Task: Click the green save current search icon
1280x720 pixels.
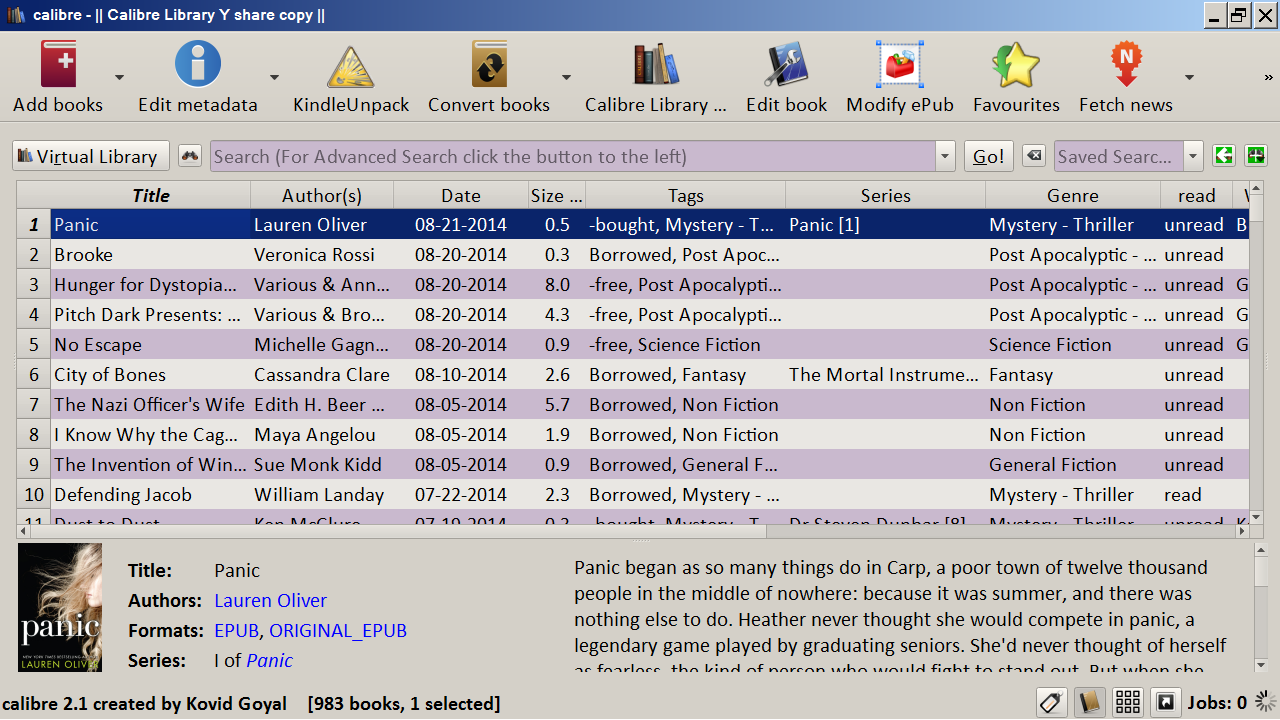Action: pos(1256,156)
